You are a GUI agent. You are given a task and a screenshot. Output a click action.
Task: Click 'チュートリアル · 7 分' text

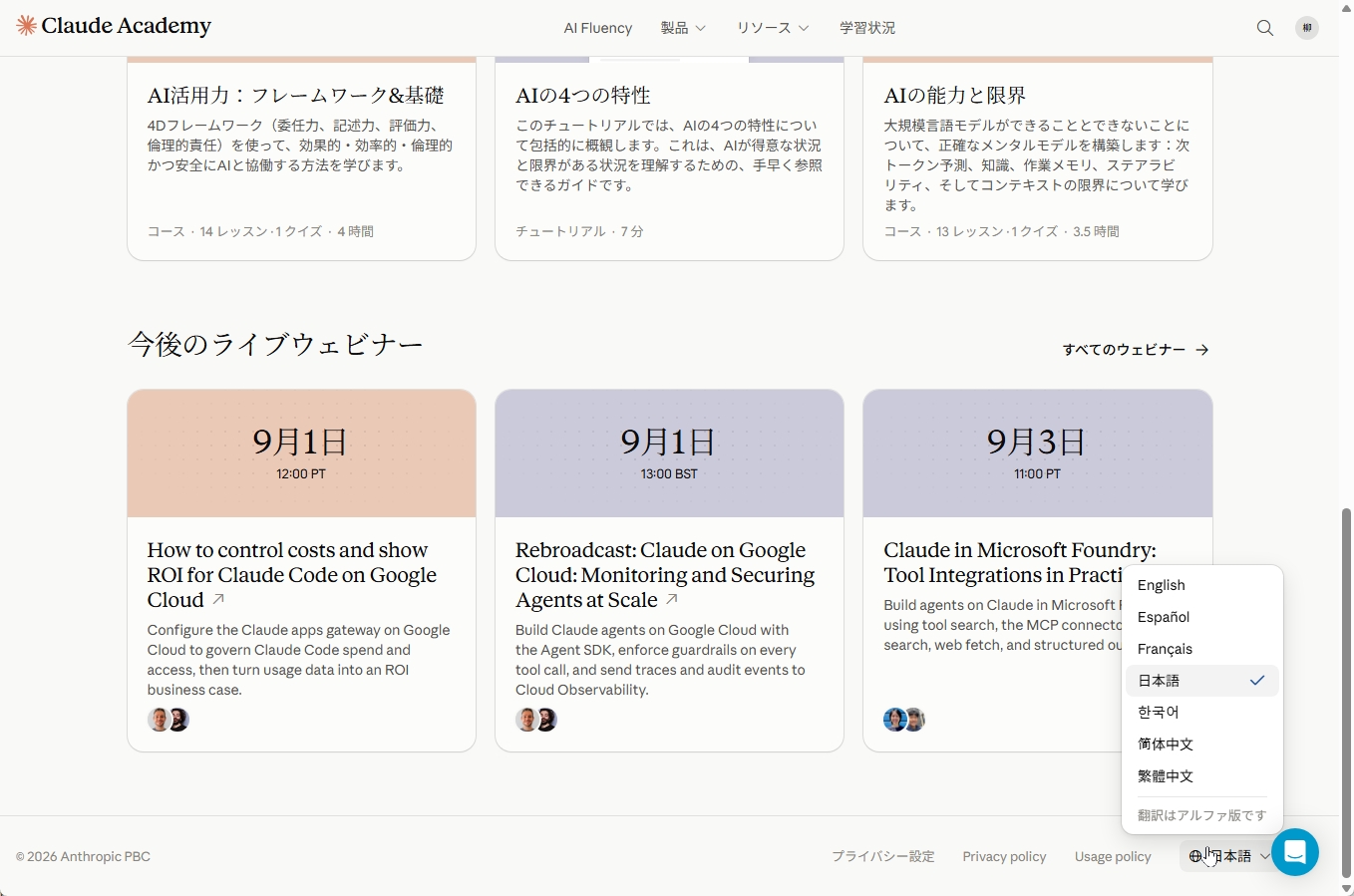(579, 231)
